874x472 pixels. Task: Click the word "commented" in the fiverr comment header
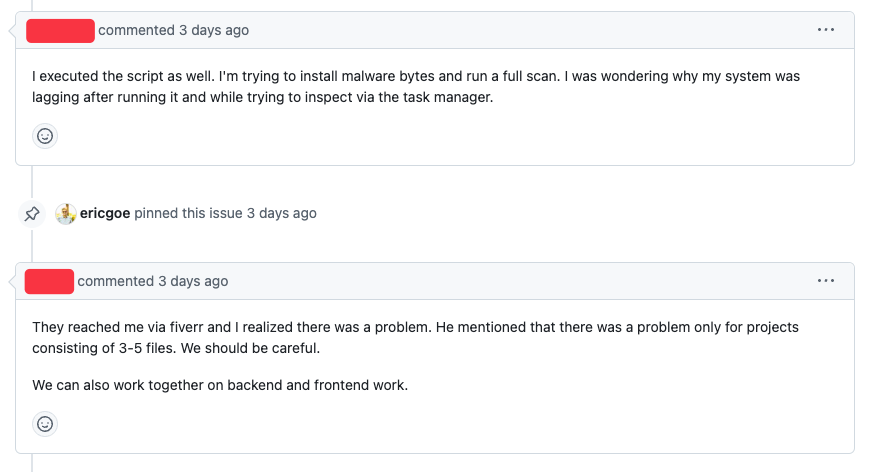(x=115, y=281)
